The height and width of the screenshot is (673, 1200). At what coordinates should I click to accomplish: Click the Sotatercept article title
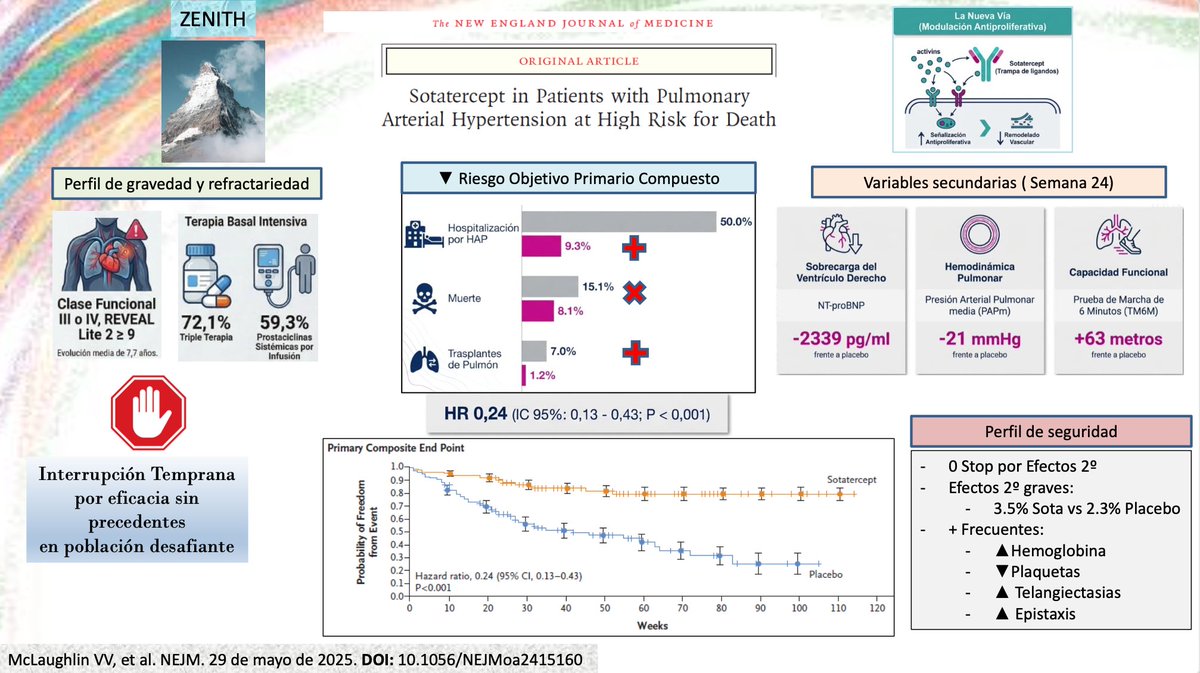pyautogui.click(x=579, y=108)
